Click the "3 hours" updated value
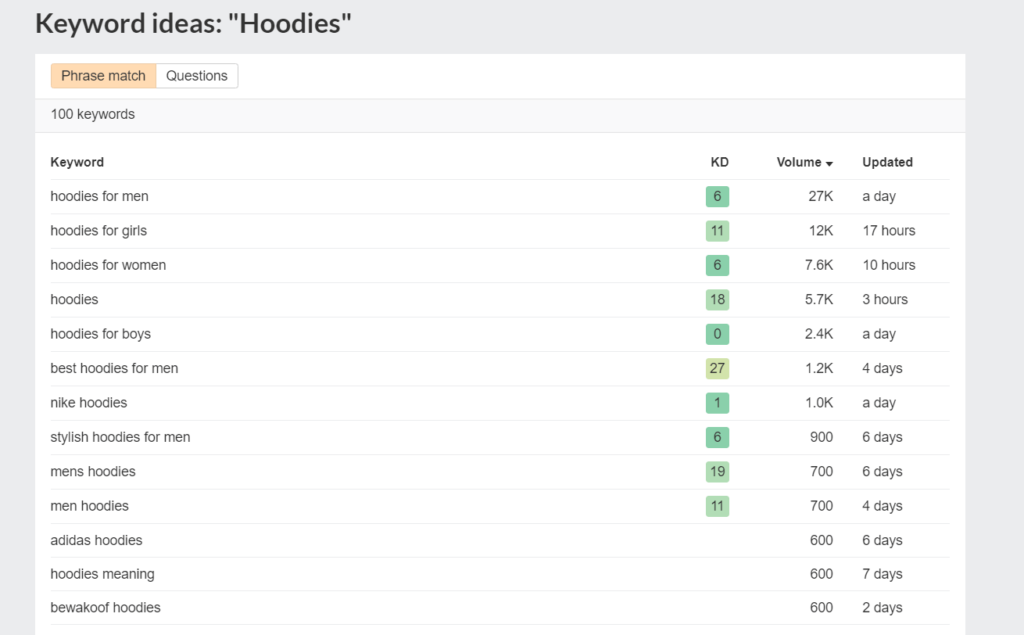The height and width of the screenshot is (635, 1024). [885, 299]
